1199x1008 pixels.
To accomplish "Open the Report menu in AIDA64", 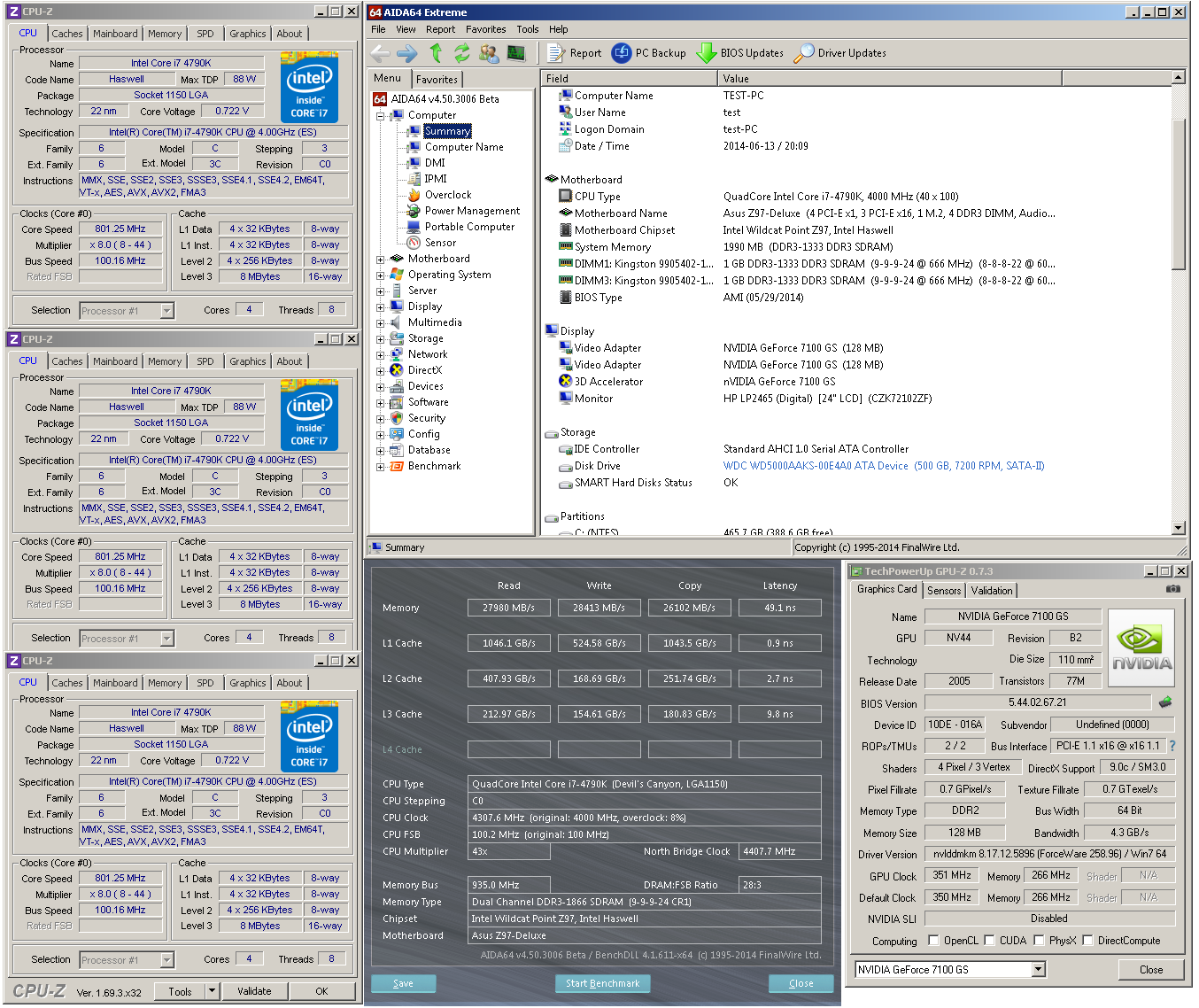I will [x=440, y=29].
